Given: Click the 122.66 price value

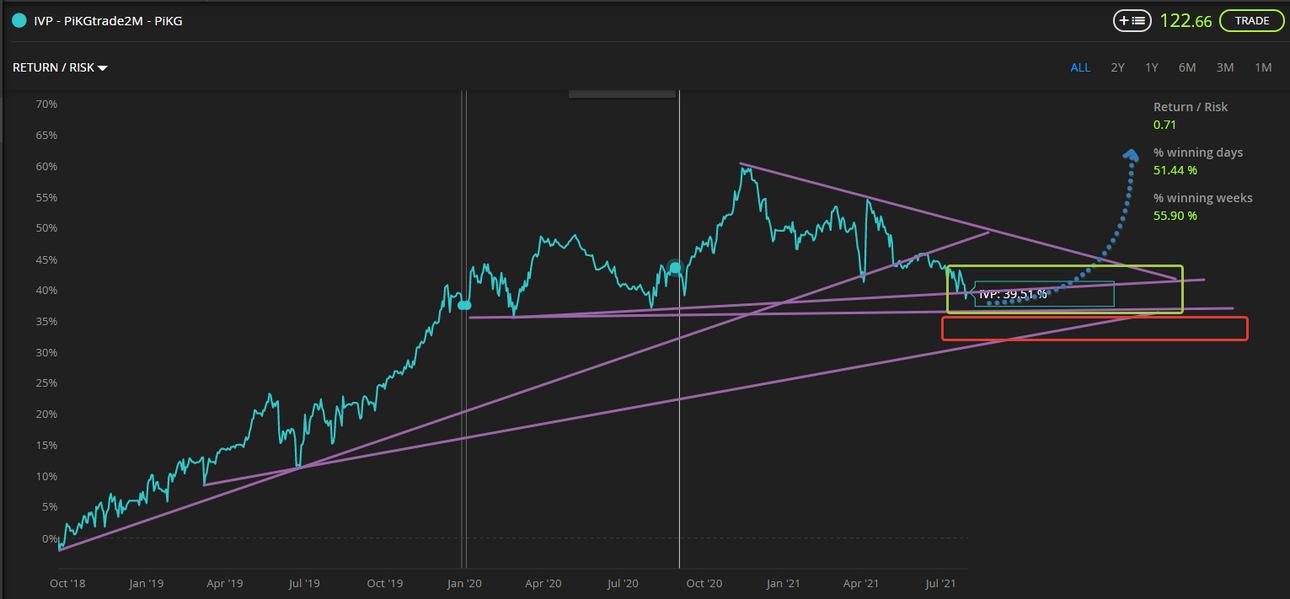Looking at the screenshot, I should pyautogui.click(x=1186, y=21).
